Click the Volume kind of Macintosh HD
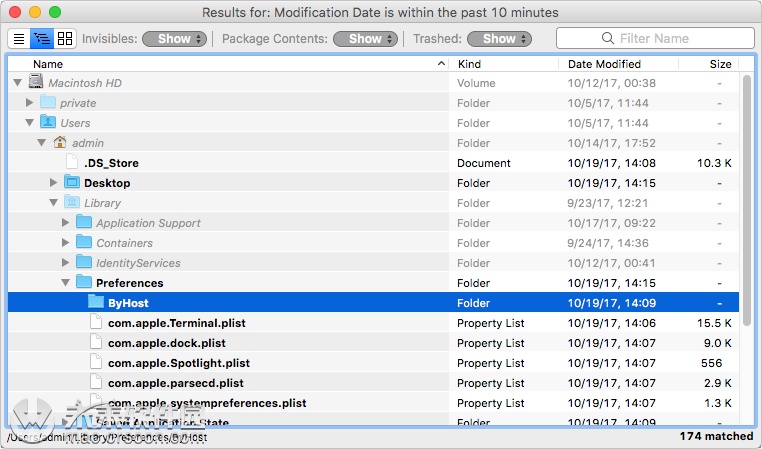 [476, 83]
